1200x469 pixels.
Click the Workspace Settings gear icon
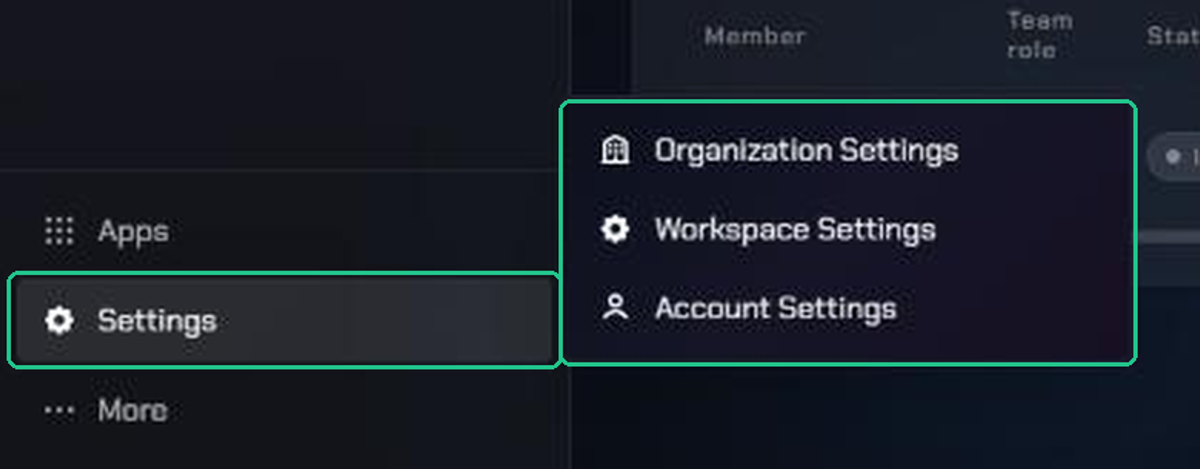pos(615,229)
